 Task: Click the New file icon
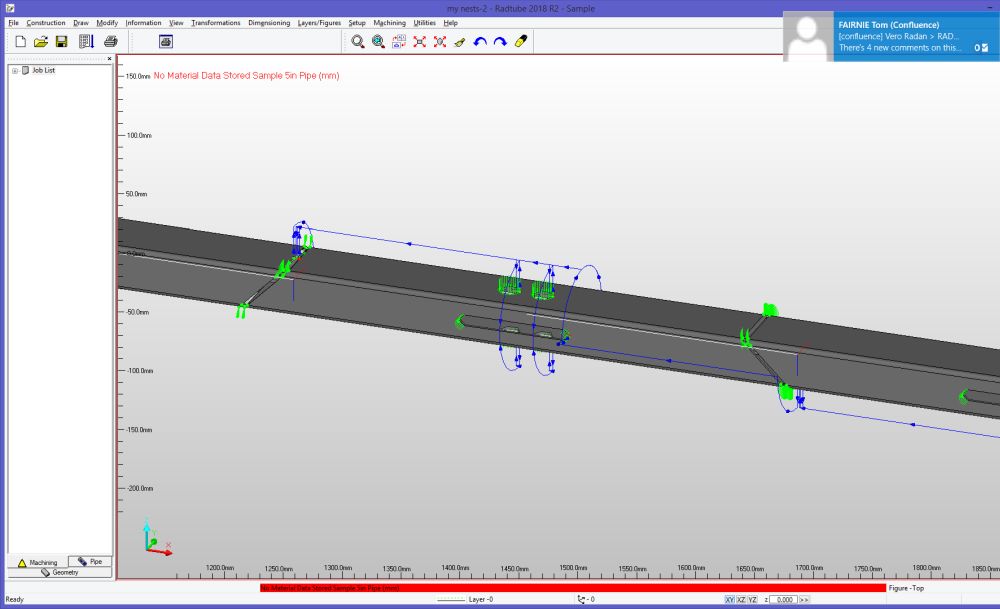(x=20, y=41)
